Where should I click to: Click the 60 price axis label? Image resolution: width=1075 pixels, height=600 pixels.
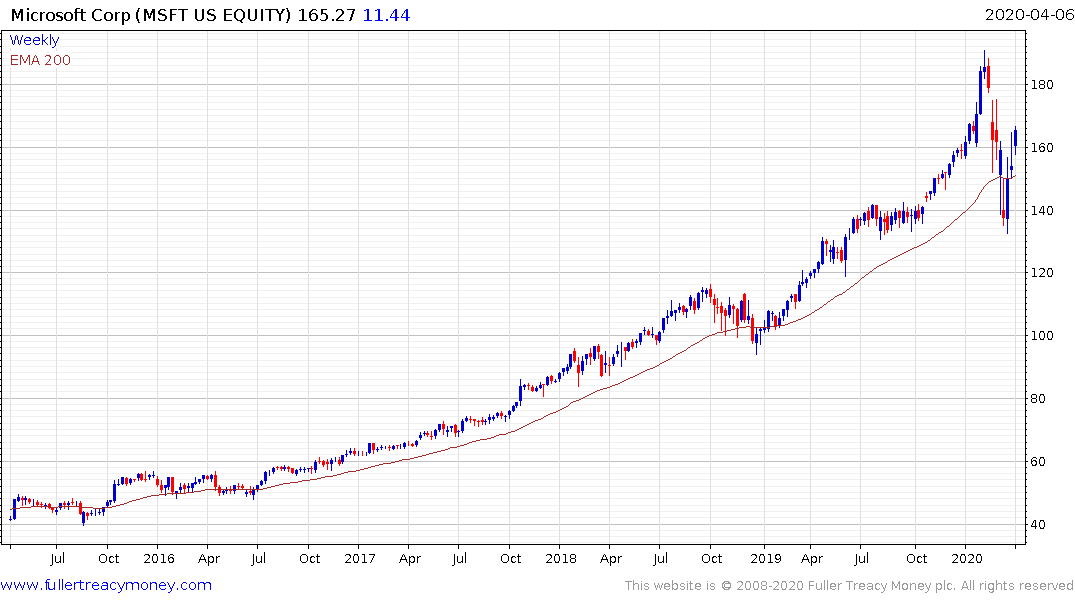point(1038,461)
